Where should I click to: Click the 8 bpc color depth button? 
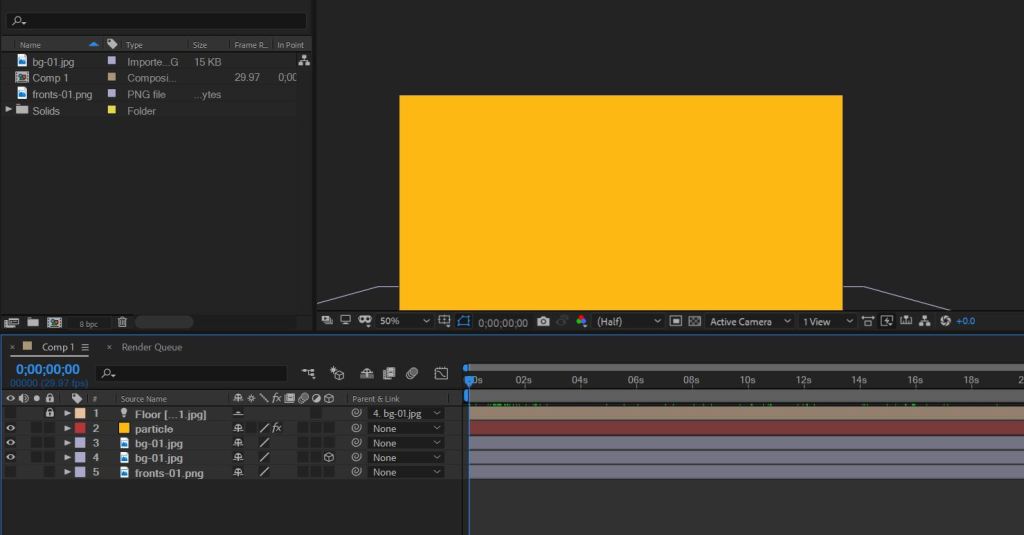(89, 323)
